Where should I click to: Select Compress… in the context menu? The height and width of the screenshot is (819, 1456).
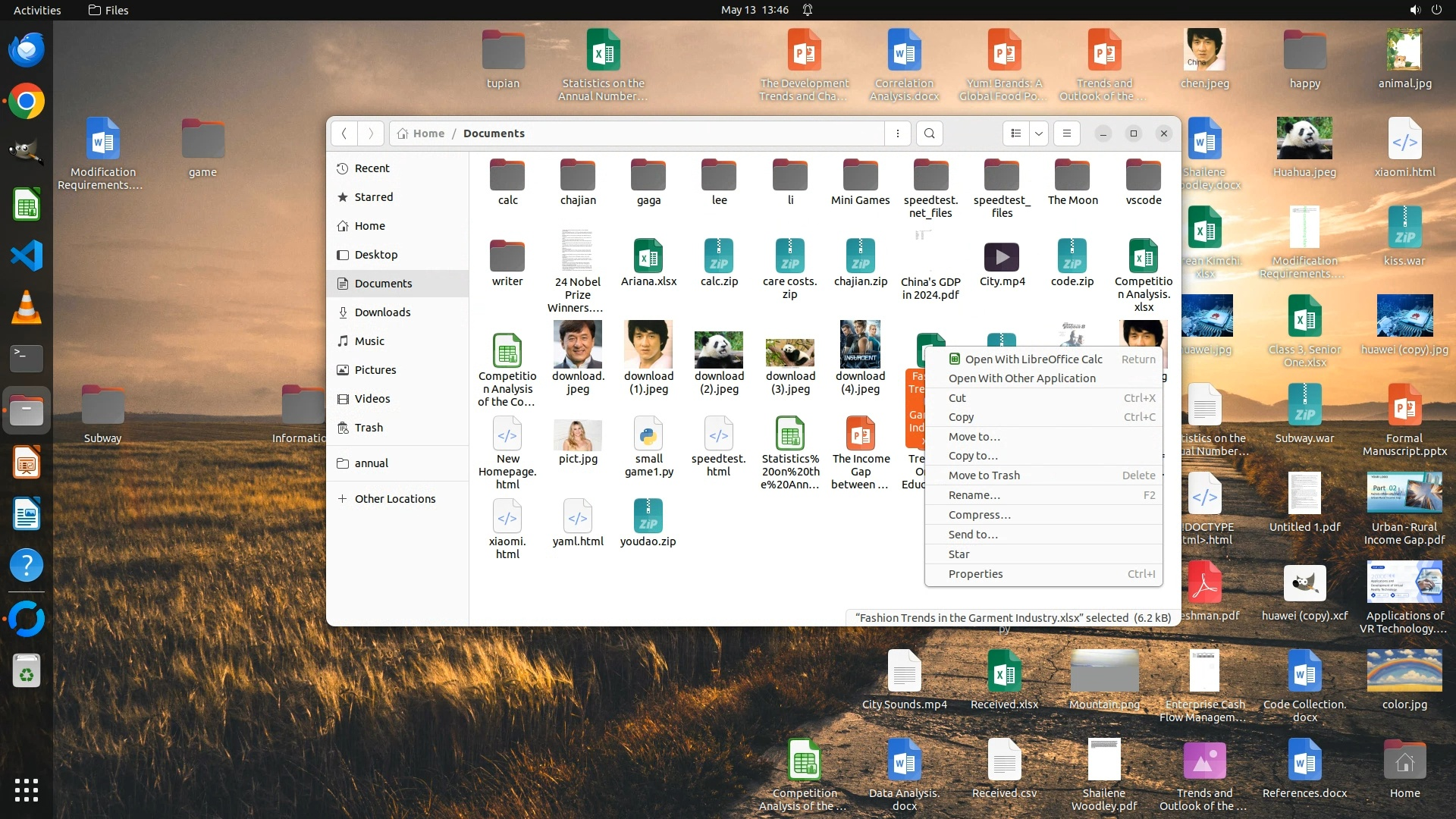979,515
